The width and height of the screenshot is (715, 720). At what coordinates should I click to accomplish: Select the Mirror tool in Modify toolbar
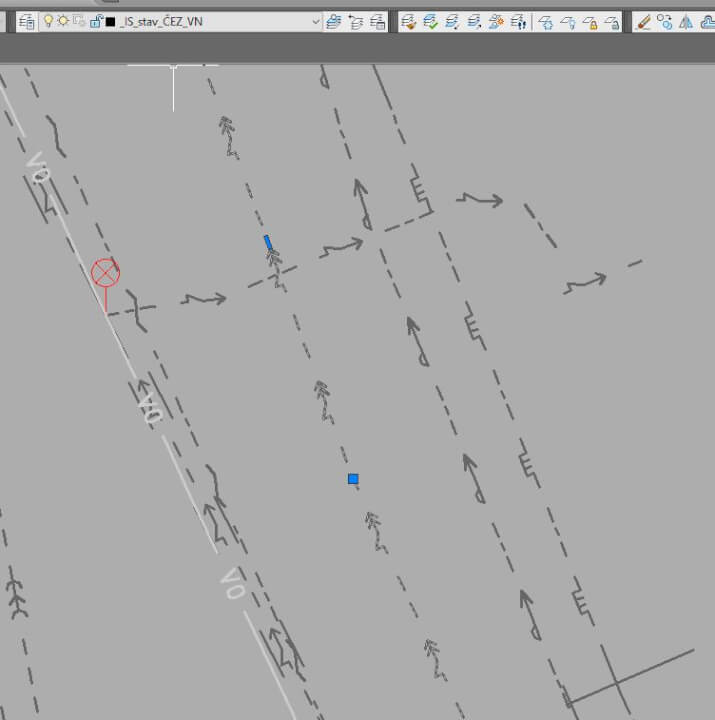[686, 21]
